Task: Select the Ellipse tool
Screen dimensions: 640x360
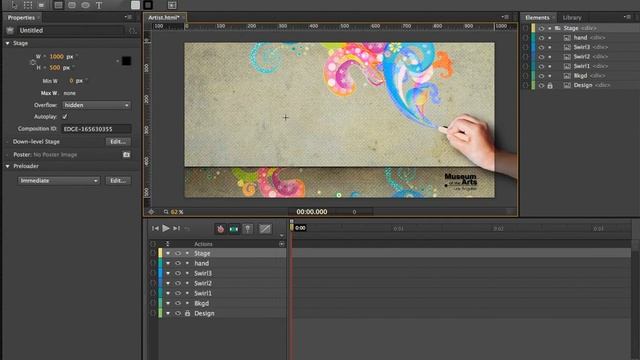Action: (85, 5)
